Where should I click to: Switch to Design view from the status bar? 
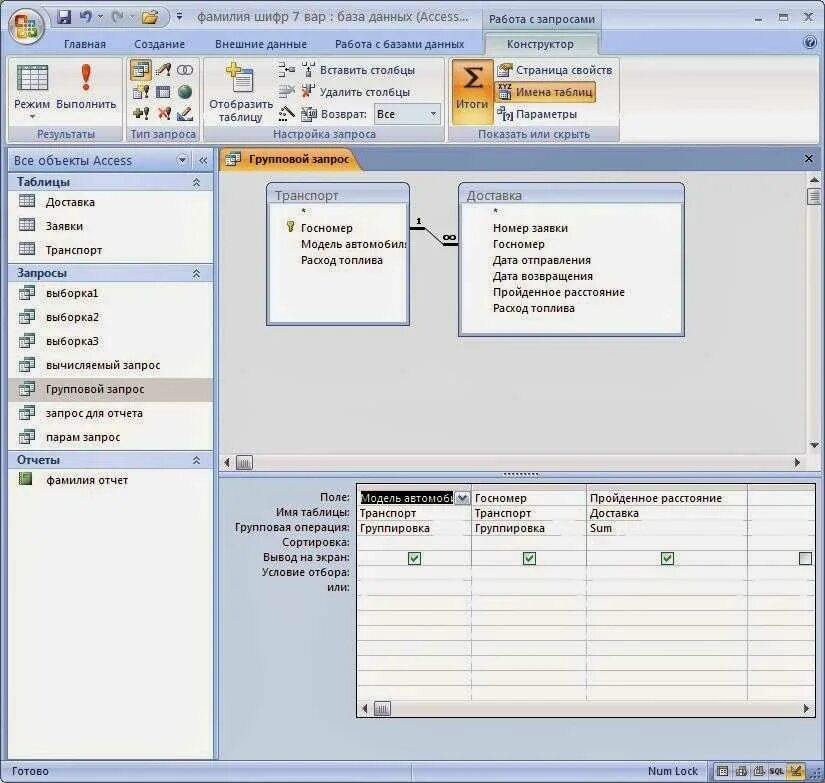coord(796,771)
